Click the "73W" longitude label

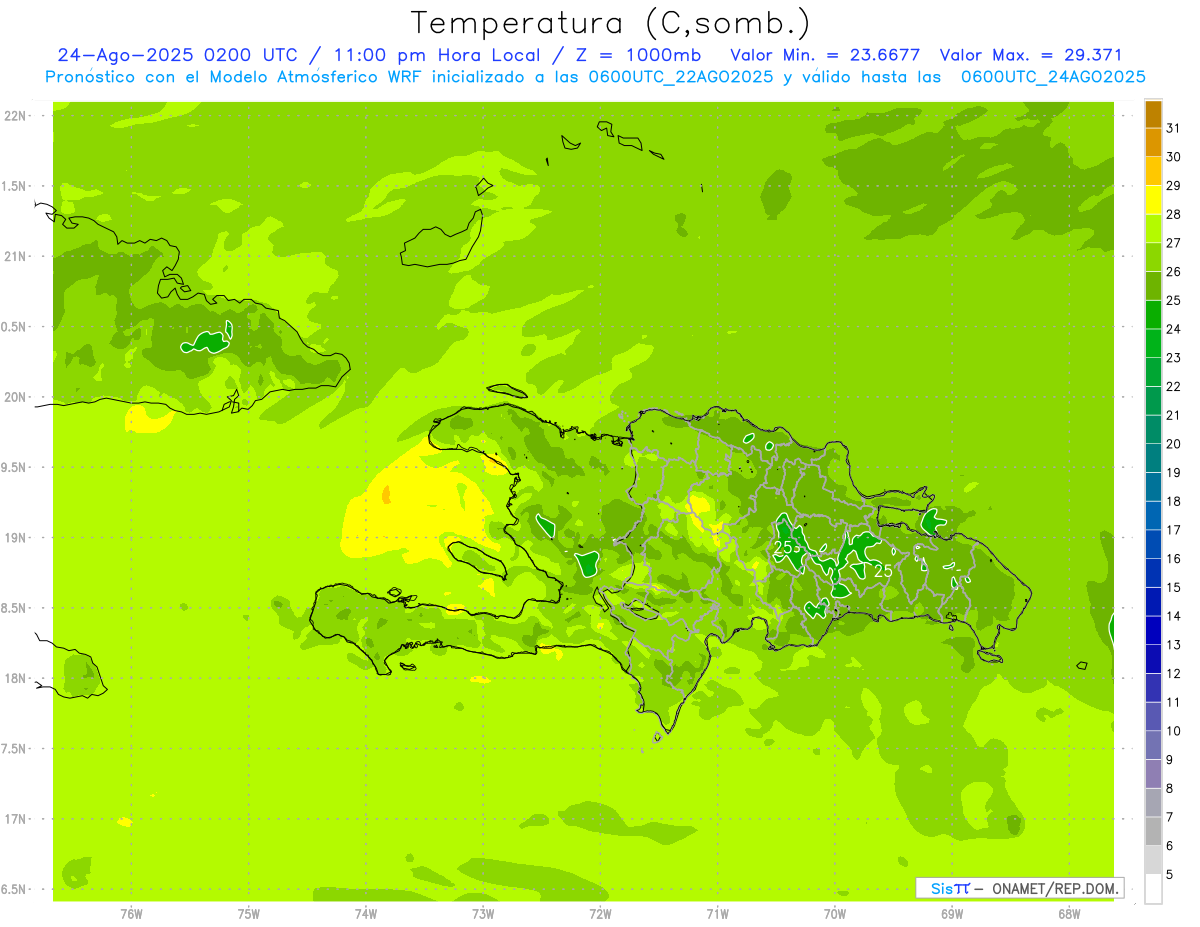[483, 914]
